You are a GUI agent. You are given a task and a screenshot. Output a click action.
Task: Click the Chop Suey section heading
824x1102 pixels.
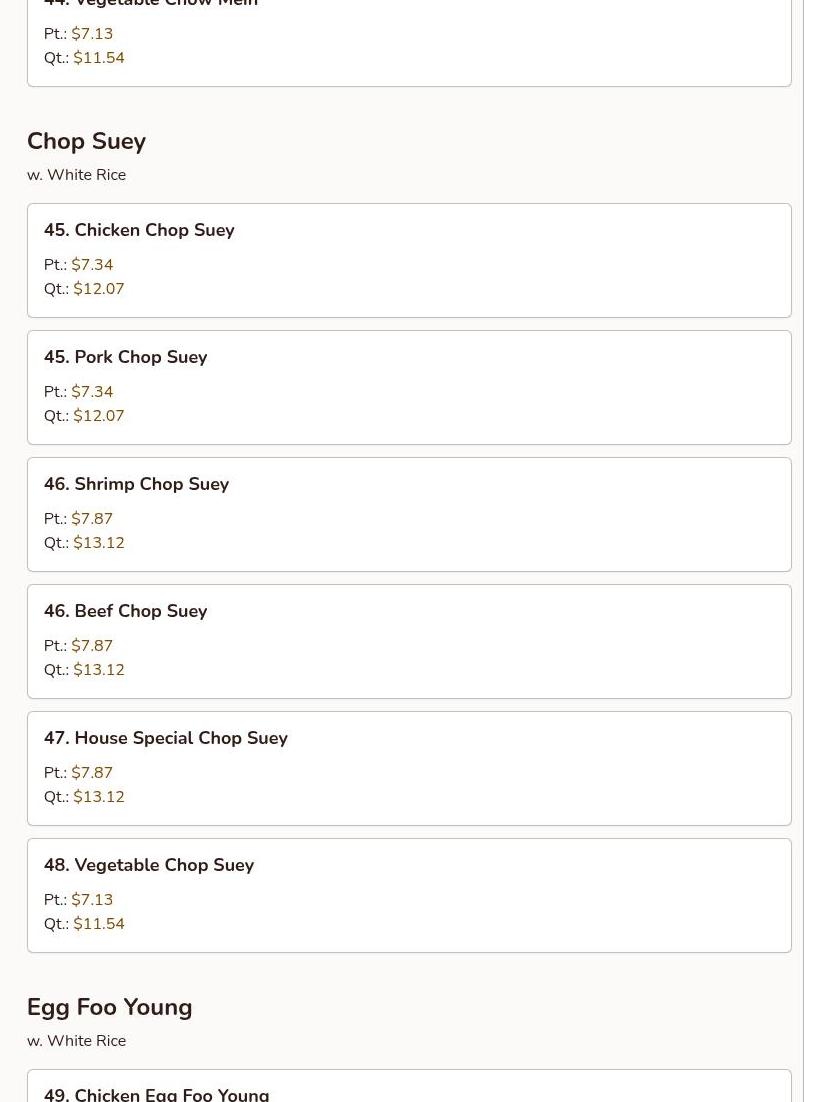[x=86, y=141]
